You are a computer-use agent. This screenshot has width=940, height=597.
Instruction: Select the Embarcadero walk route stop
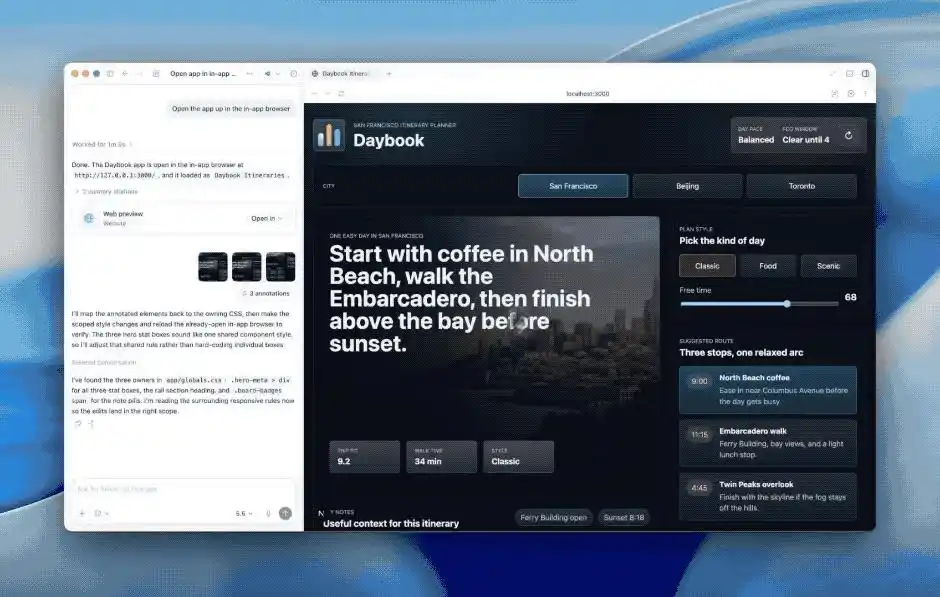pyautogui.click(x=768, y=443)
